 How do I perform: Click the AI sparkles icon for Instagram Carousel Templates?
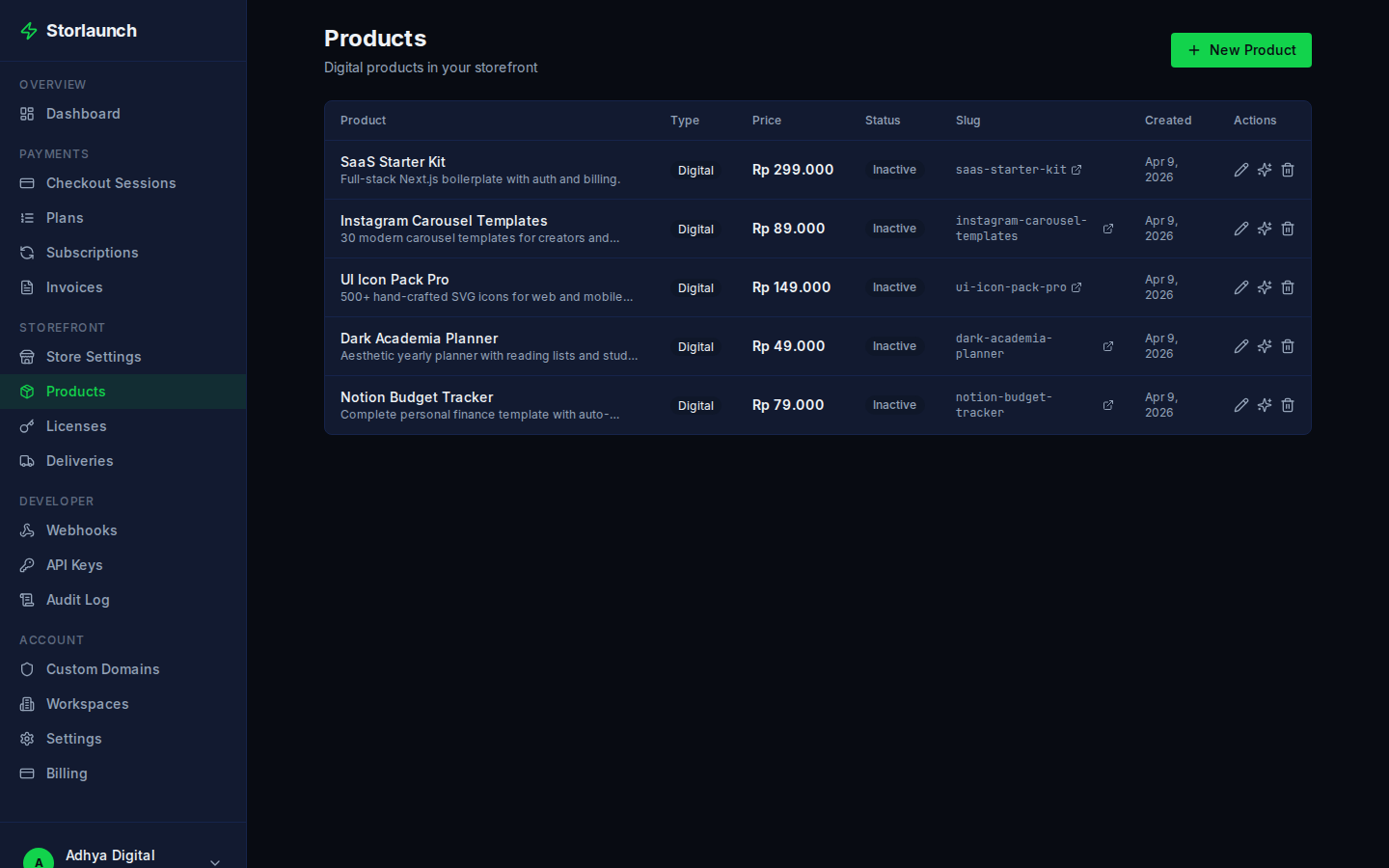pos(1265,229)
